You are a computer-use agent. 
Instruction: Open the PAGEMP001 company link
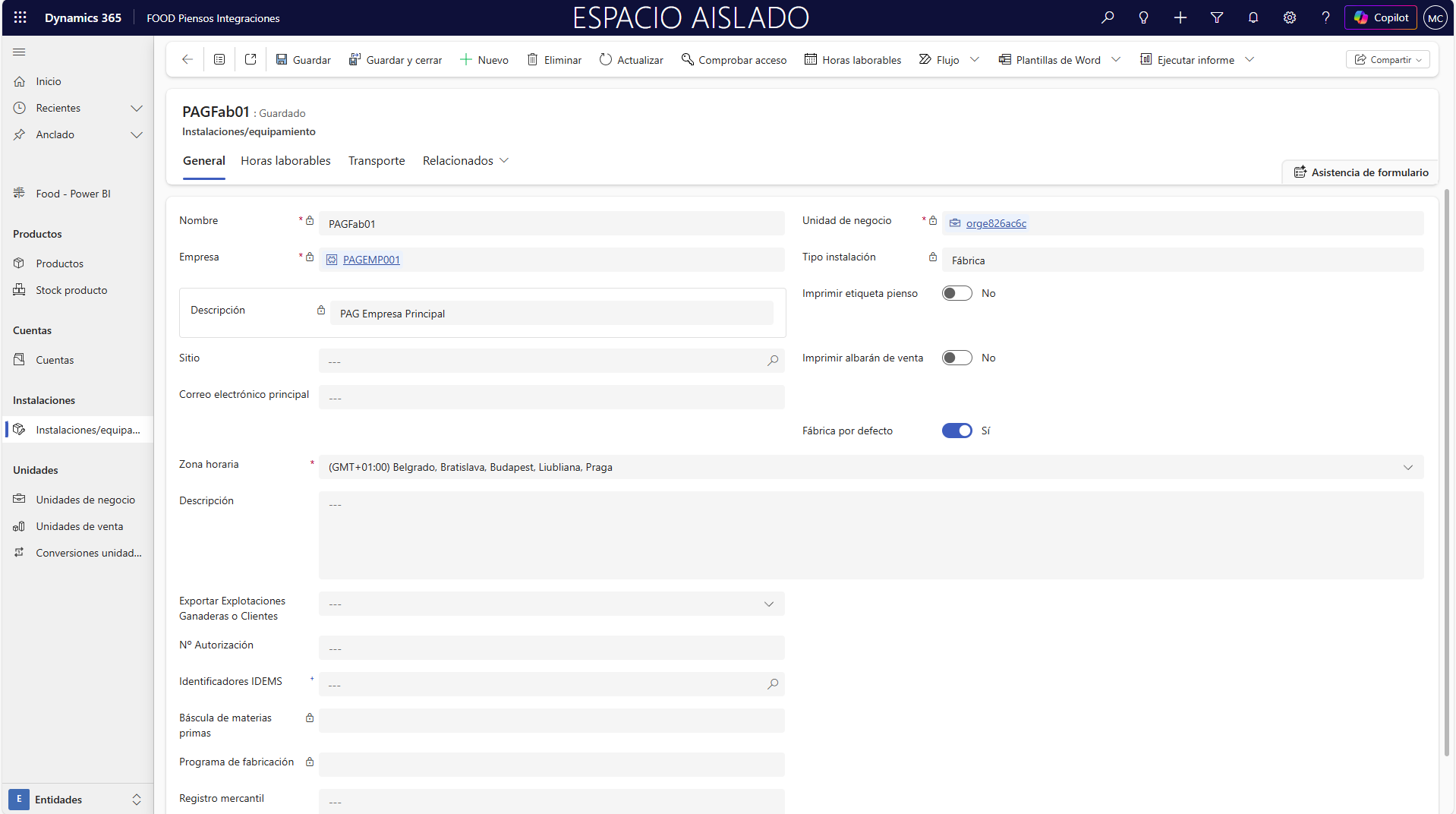[x=371, y=260]
